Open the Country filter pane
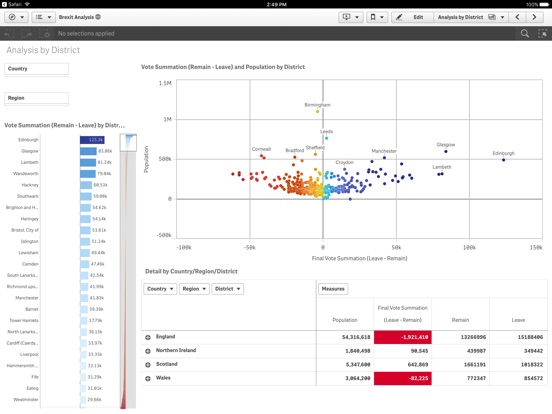 [x=36, y=69]
